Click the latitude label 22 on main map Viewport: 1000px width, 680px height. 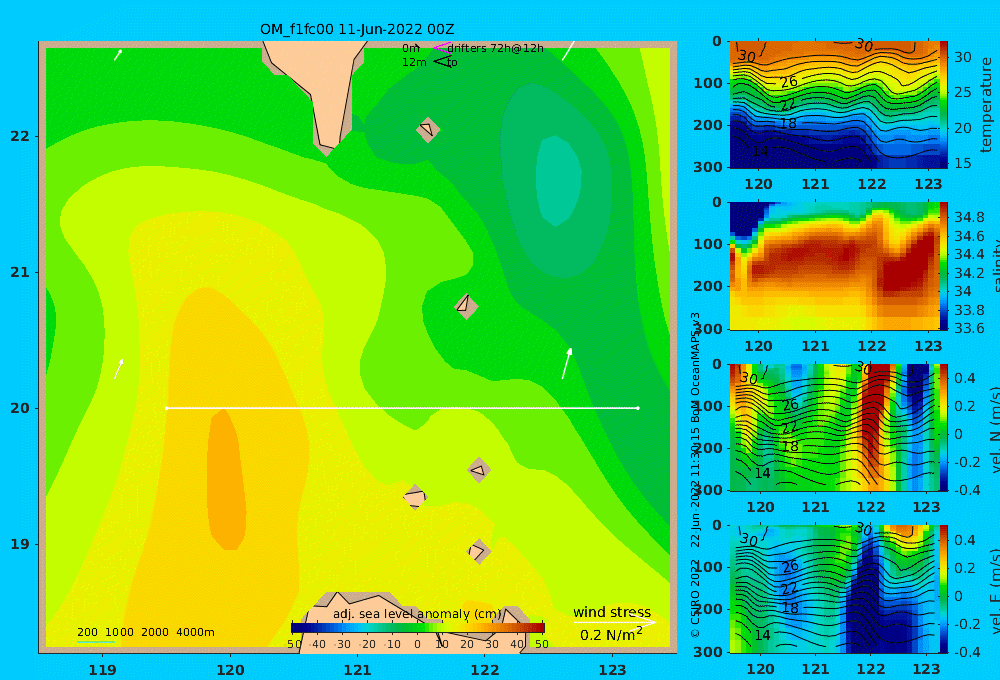point(20,136)
